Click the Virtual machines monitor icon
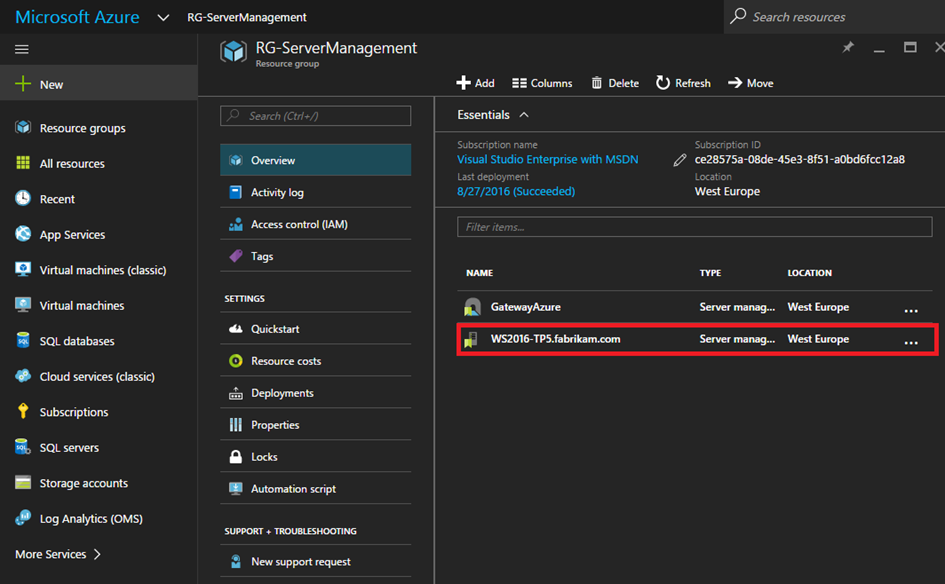 [23, 305]
